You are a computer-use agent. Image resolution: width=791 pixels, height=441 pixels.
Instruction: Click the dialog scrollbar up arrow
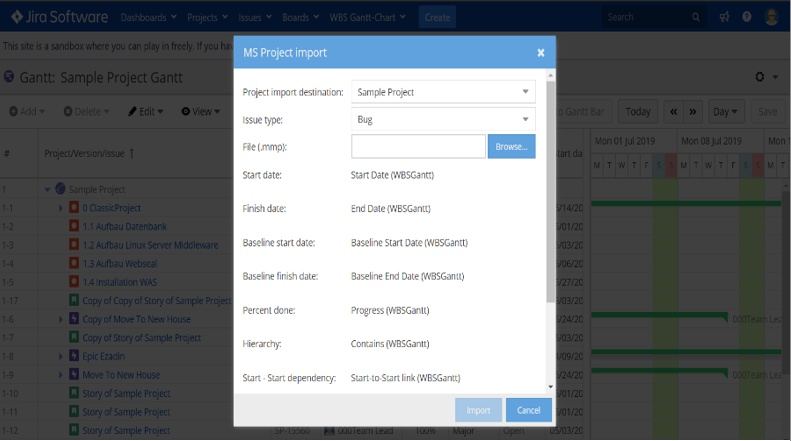pos(550,75)
